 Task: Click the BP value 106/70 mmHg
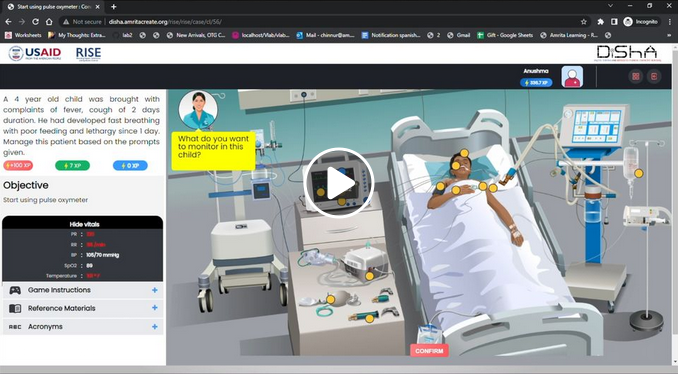tap(102, 255)
